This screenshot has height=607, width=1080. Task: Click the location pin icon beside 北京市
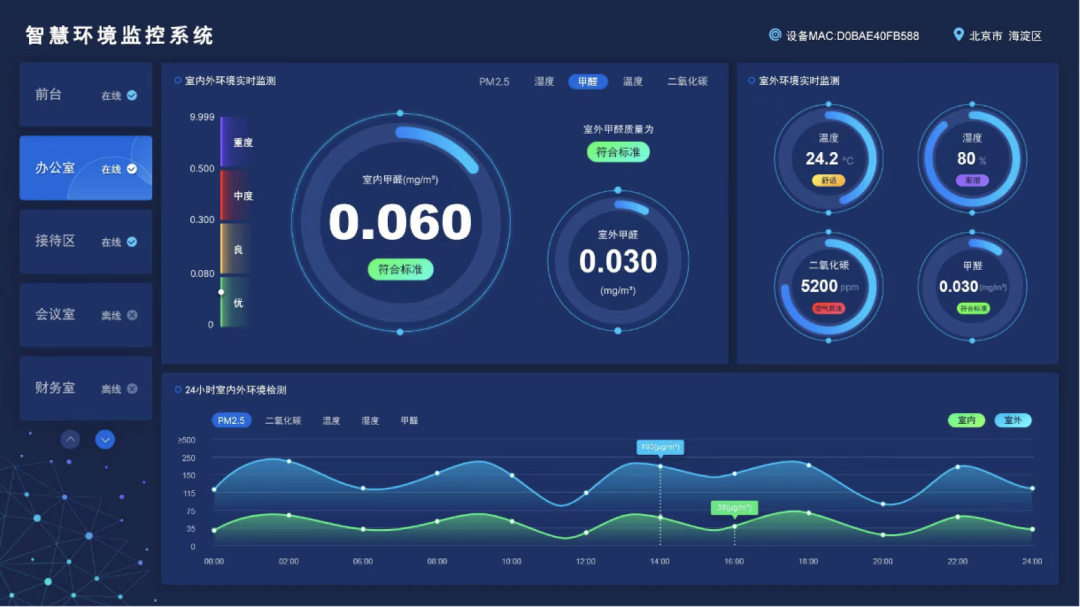959,35
